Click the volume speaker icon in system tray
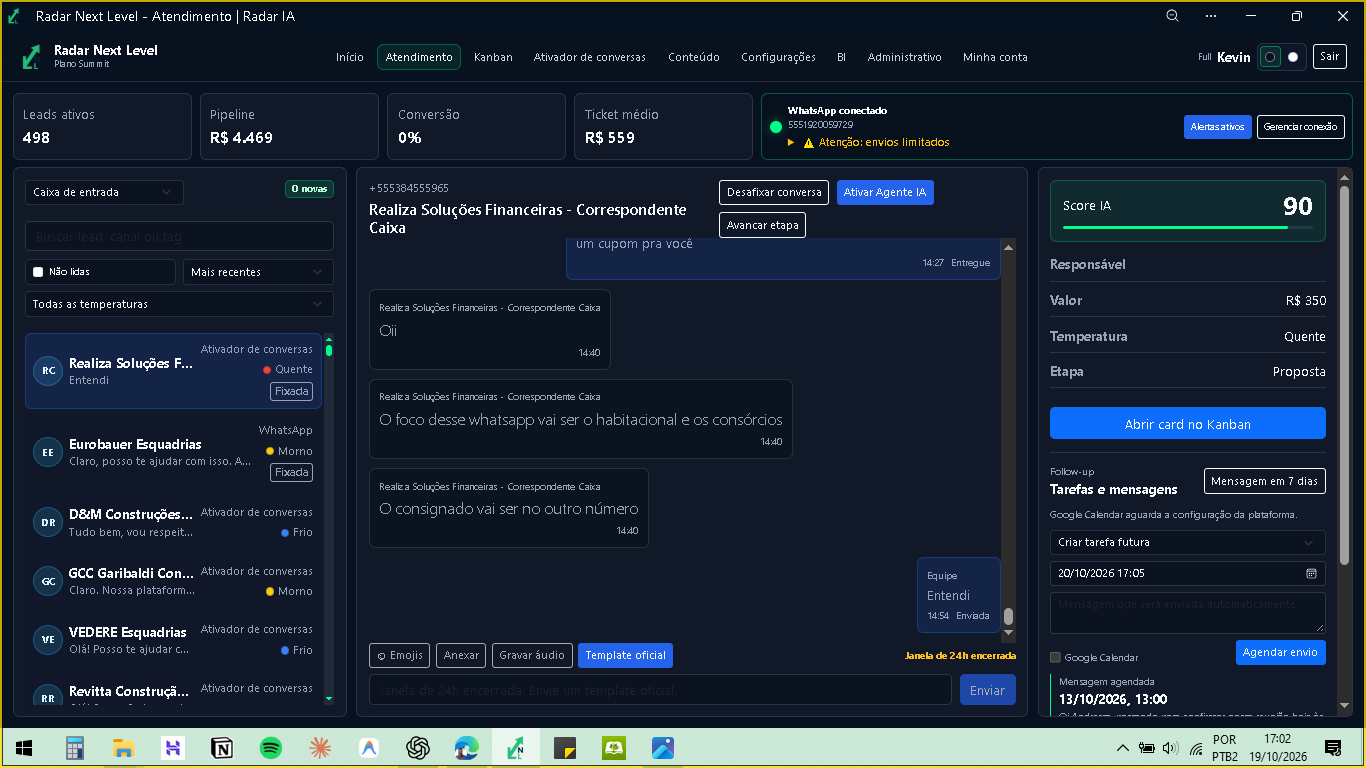 [1171, 748]
